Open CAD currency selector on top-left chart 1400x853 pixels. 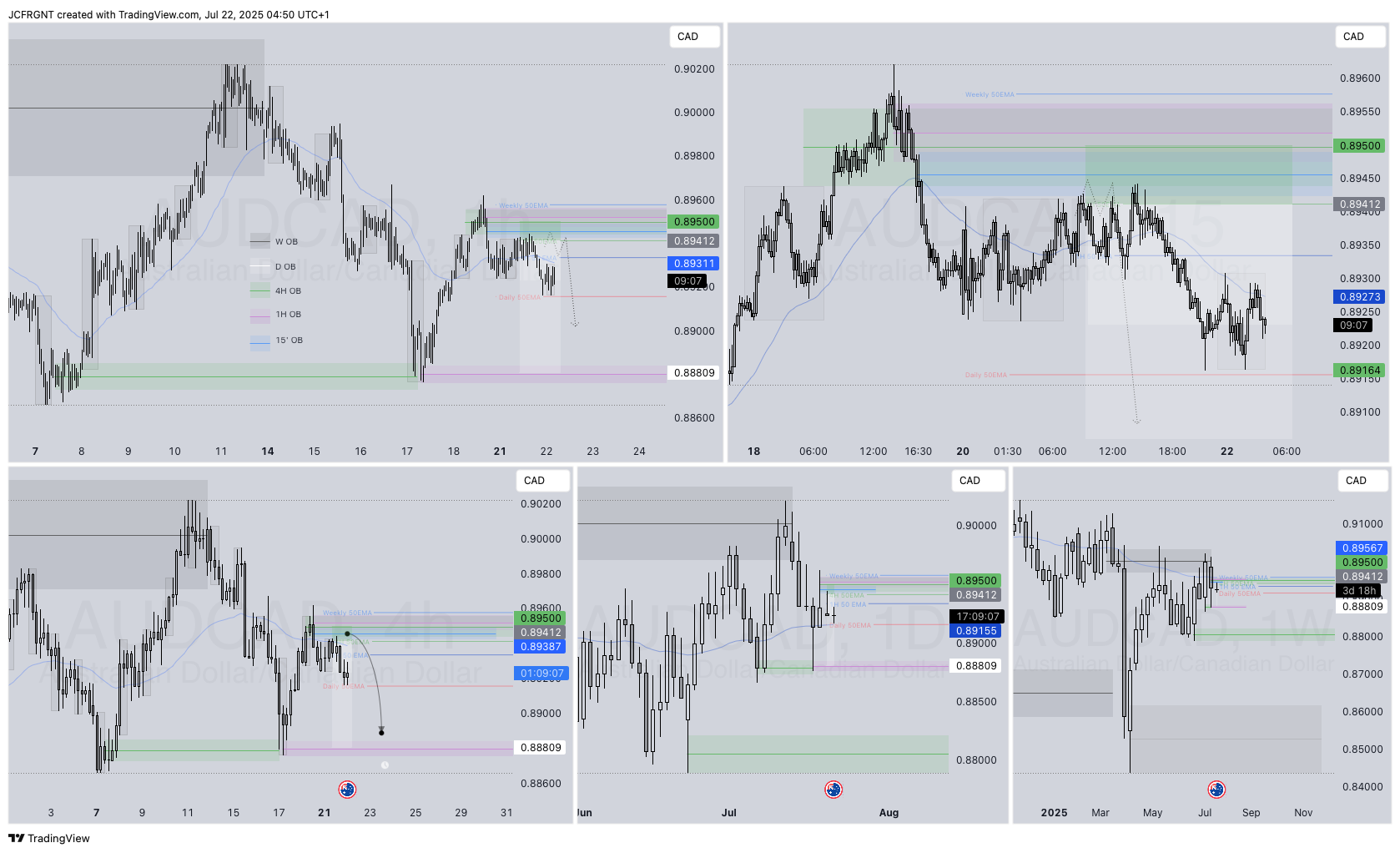695,37
